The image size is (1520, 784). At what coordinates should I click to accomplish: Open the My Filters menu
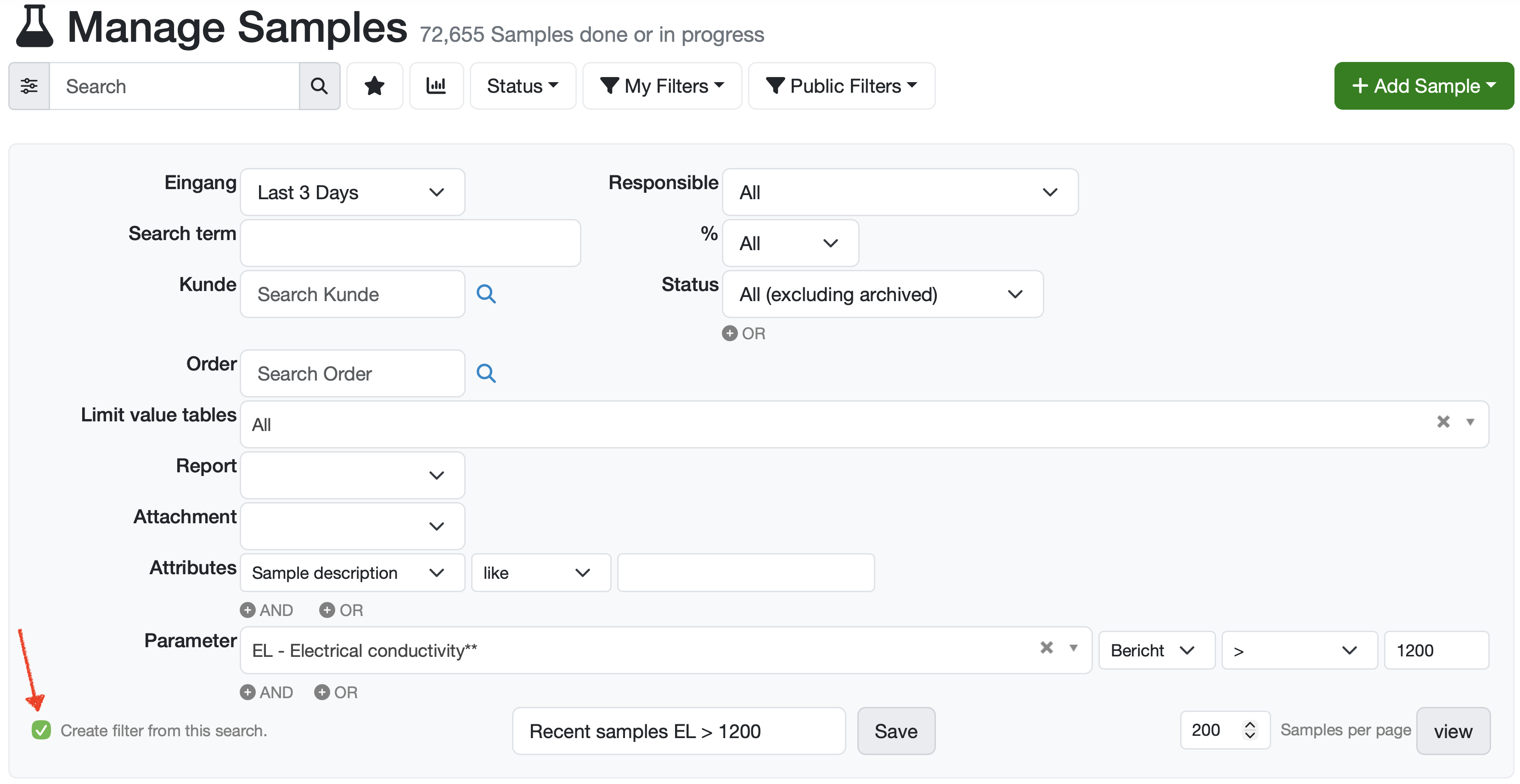pyautogui.click(x=661, y=86)
